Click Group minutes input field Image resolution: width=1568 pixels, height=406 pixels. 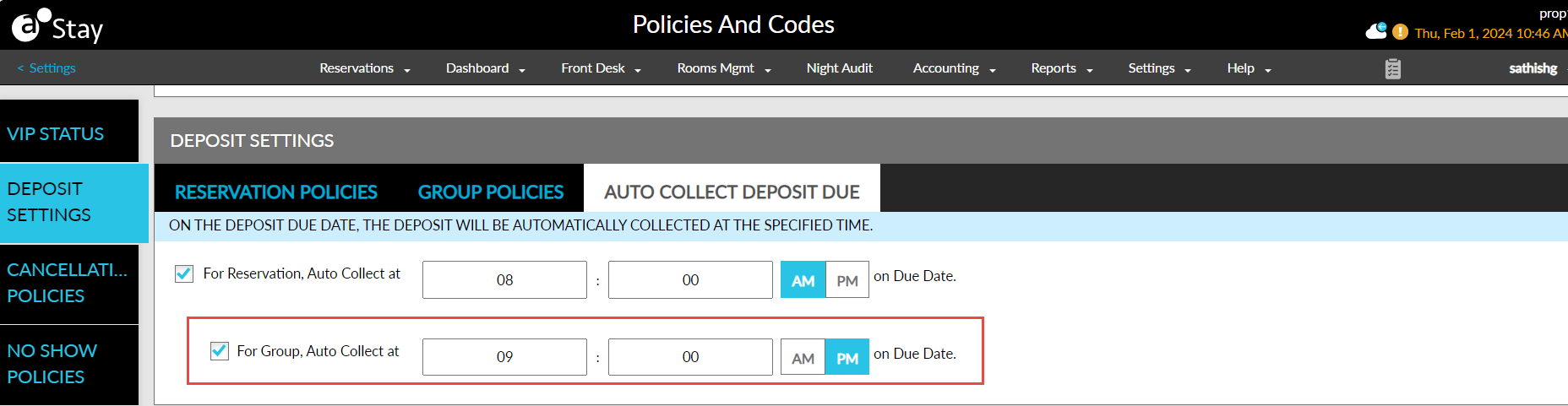690,357
